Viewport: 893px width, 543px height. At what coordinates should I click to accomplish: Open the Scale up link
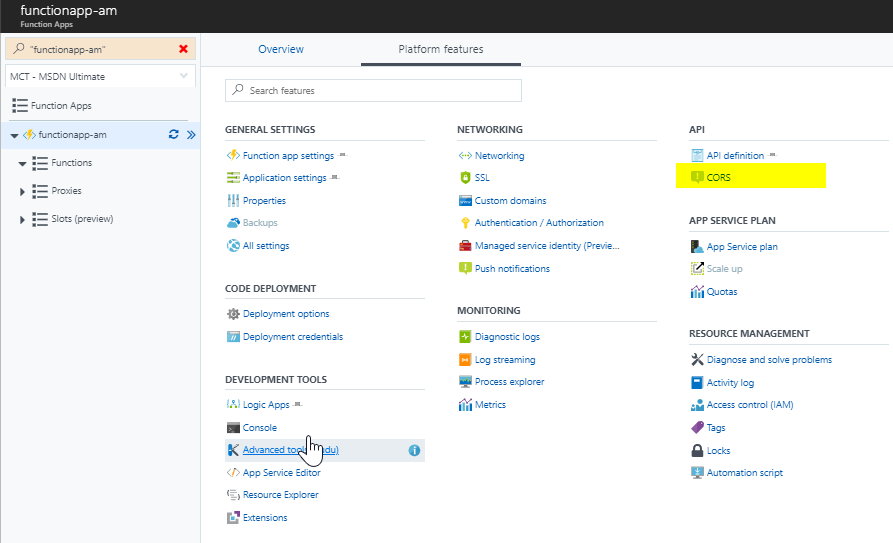[724, 268]
